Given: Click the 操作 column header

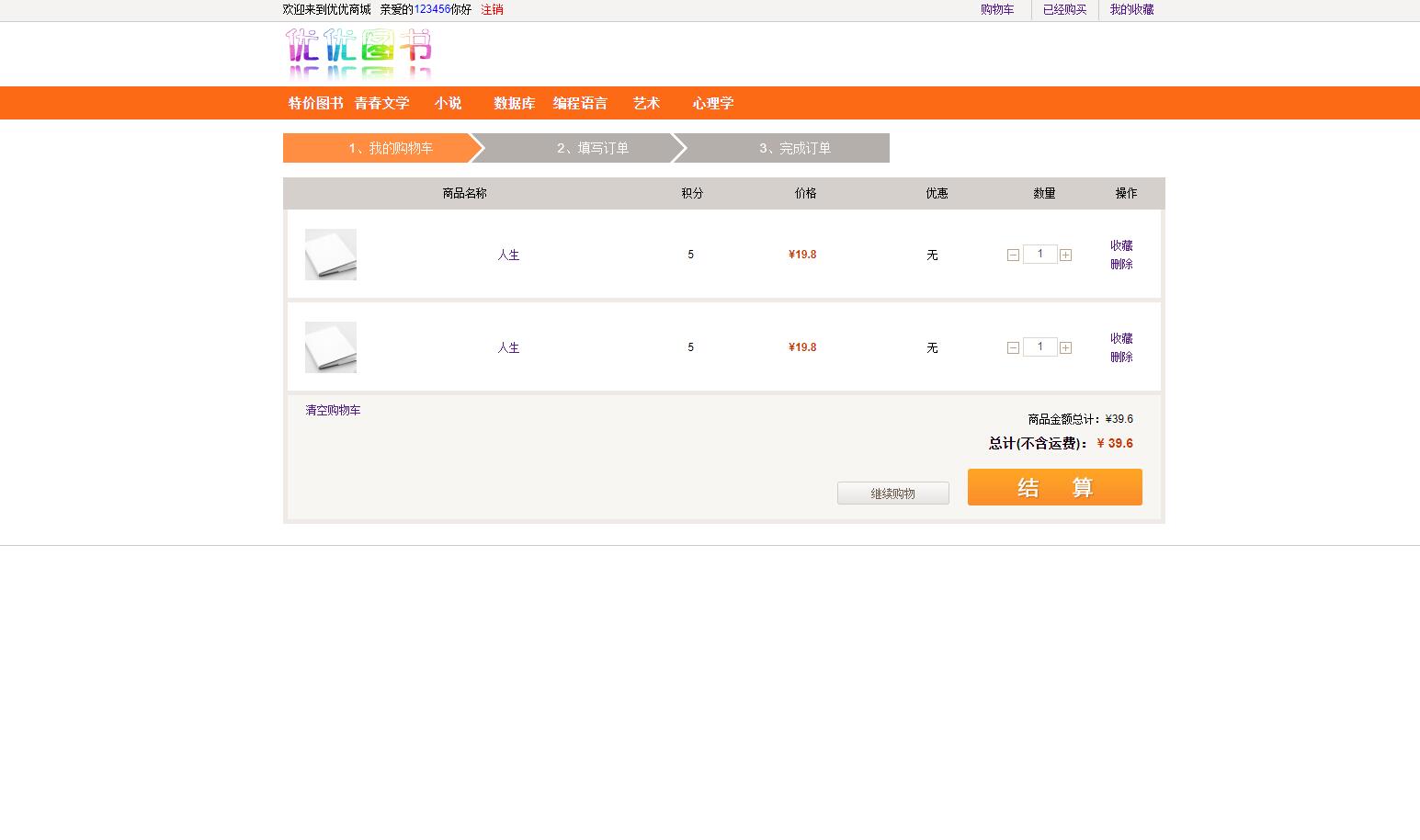Looking at the screenshot, I should [1126, 193].
